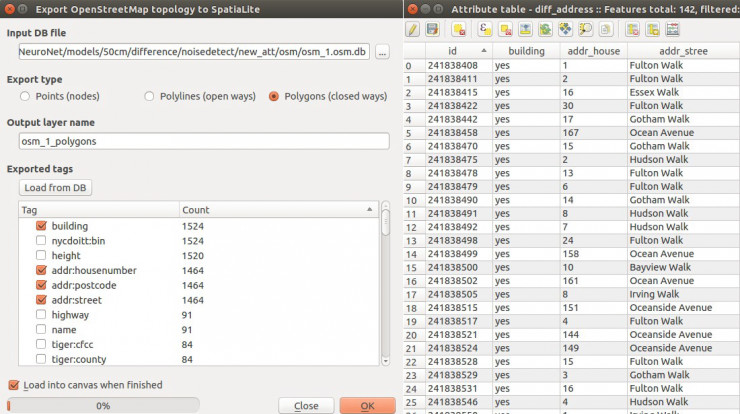Click the Load from DB button
Image resolution: width=740 pixels, height=414 pixels.
coord(55,188)
